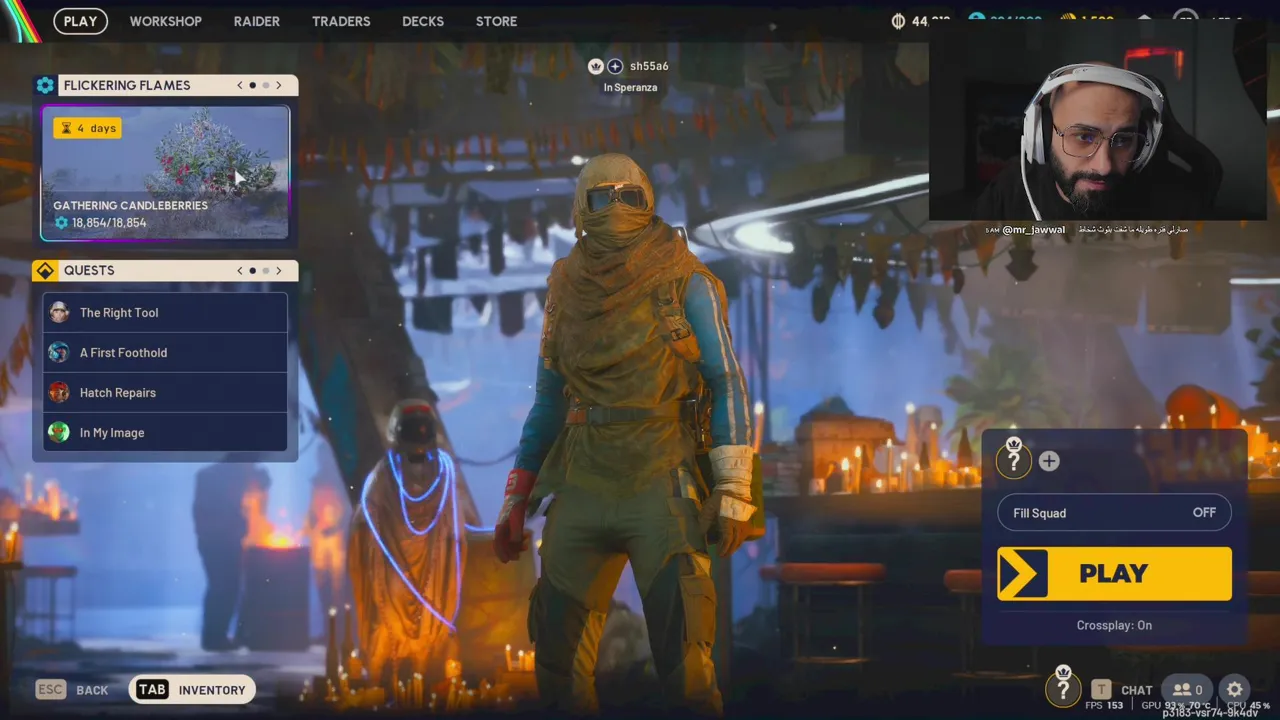Go to previous Quests page
This screenshot has width=1280, height=720.
coord(240,270)
